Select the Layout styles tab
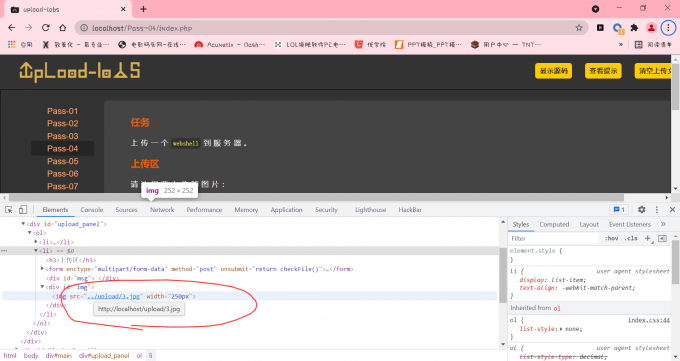 (589, 224)
